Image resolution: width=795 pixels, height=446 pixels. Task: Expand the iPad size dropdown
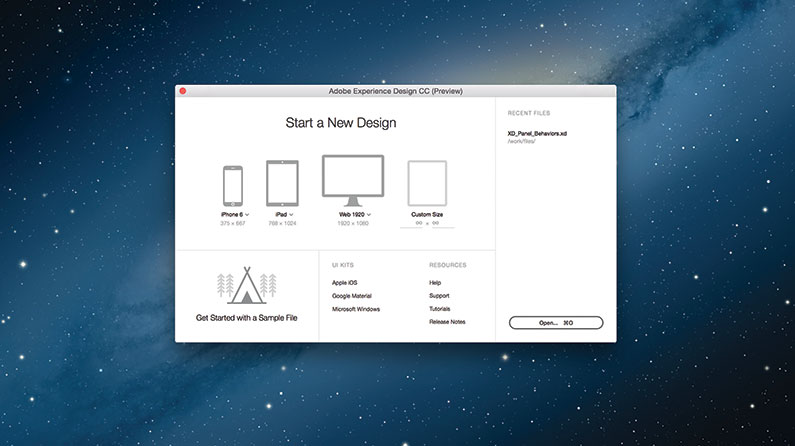(291, 215)
